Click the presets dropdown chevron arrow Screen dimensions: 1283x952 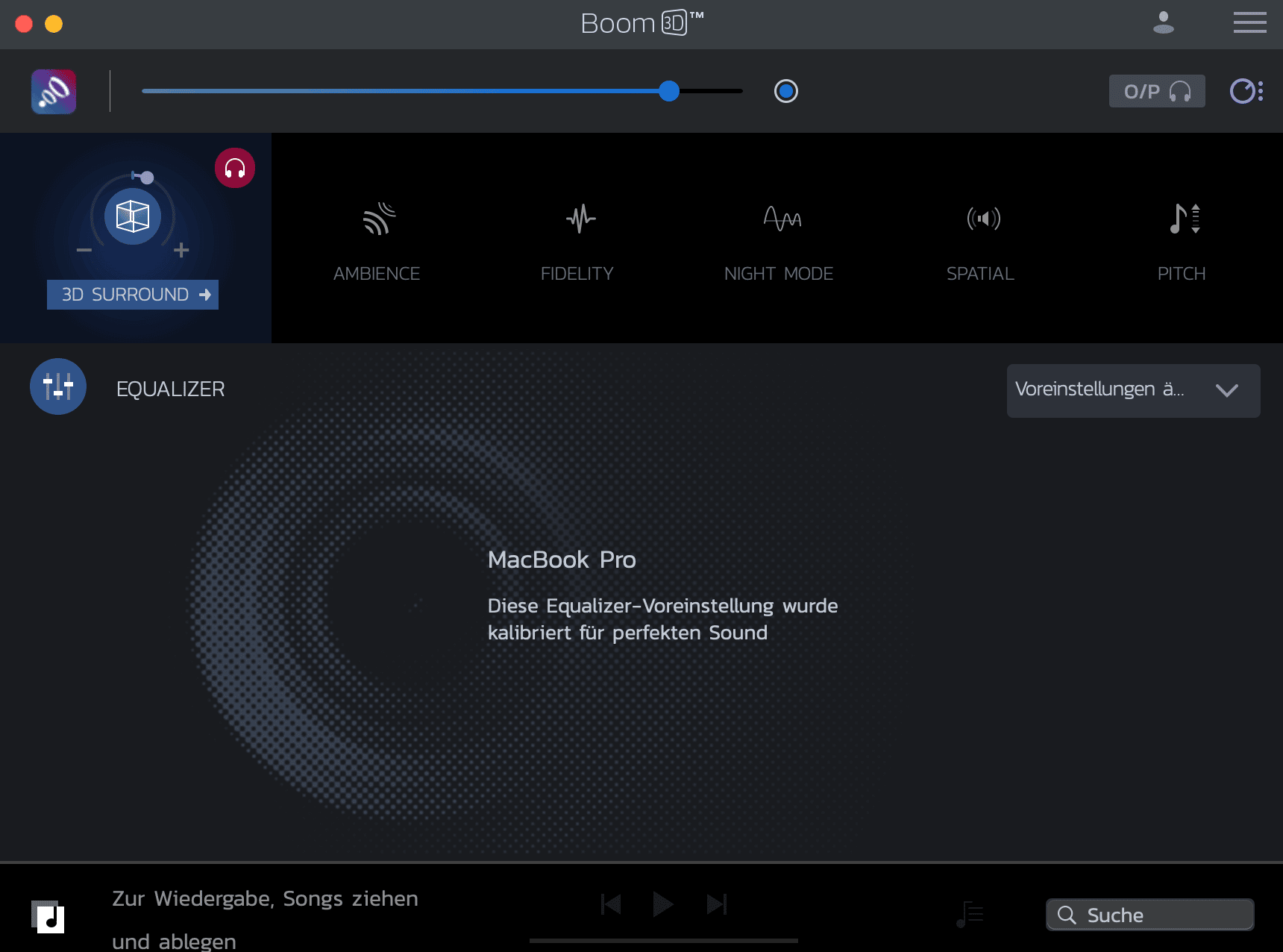[x=1227, y=390]
